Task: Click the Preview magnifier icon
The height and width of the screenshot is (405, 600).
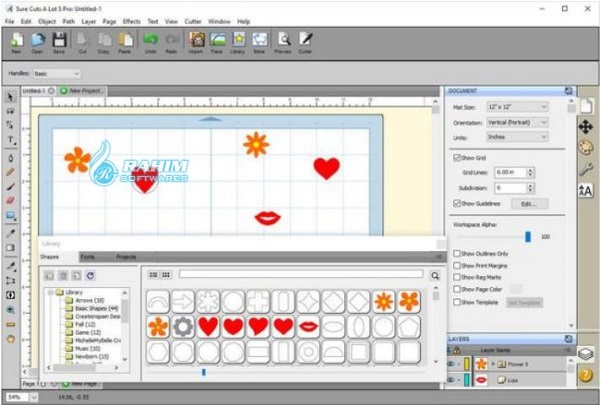Action: (284, 40)
